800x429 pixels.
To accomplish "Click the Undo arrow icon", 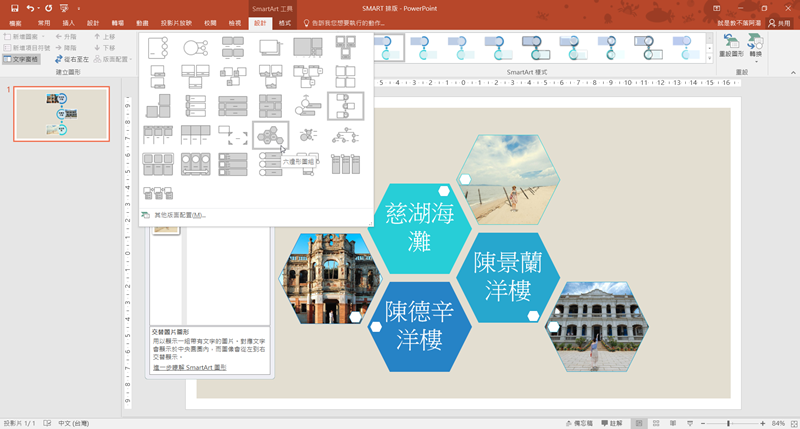I will click(31, 8).
